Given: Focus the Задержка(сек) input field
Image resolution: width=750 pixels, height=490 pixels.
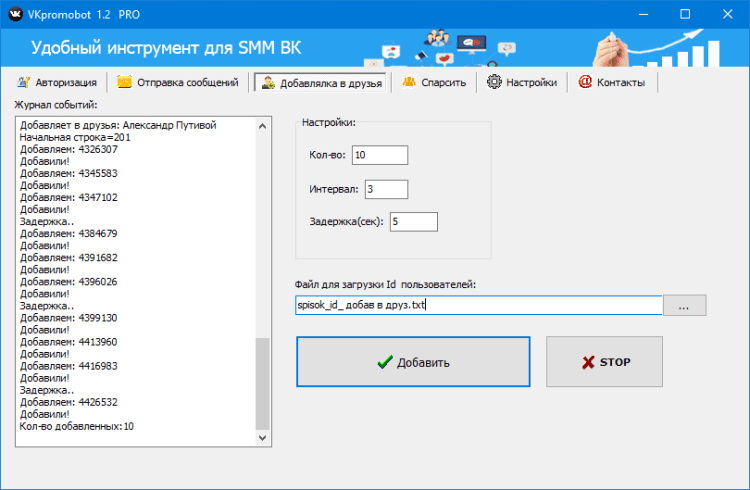Looking at the screenshot, I should 414,222.
